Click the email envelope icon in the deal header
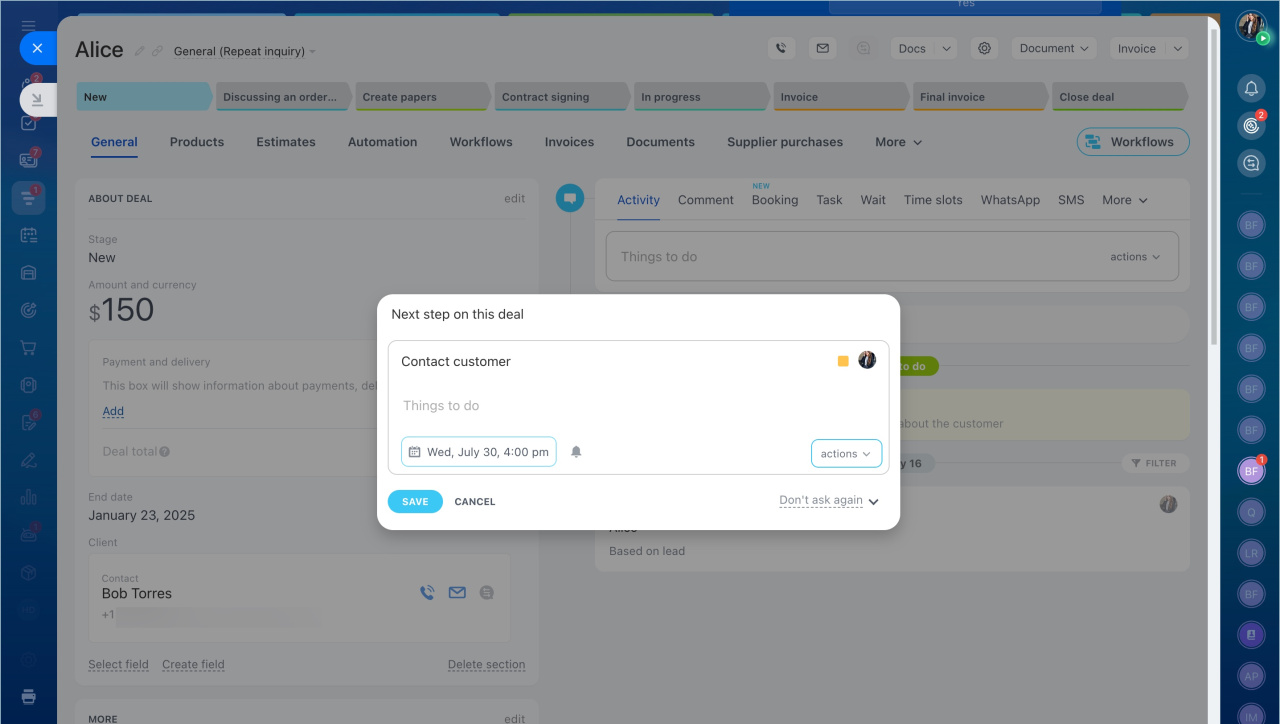 (x=822, y=48)
